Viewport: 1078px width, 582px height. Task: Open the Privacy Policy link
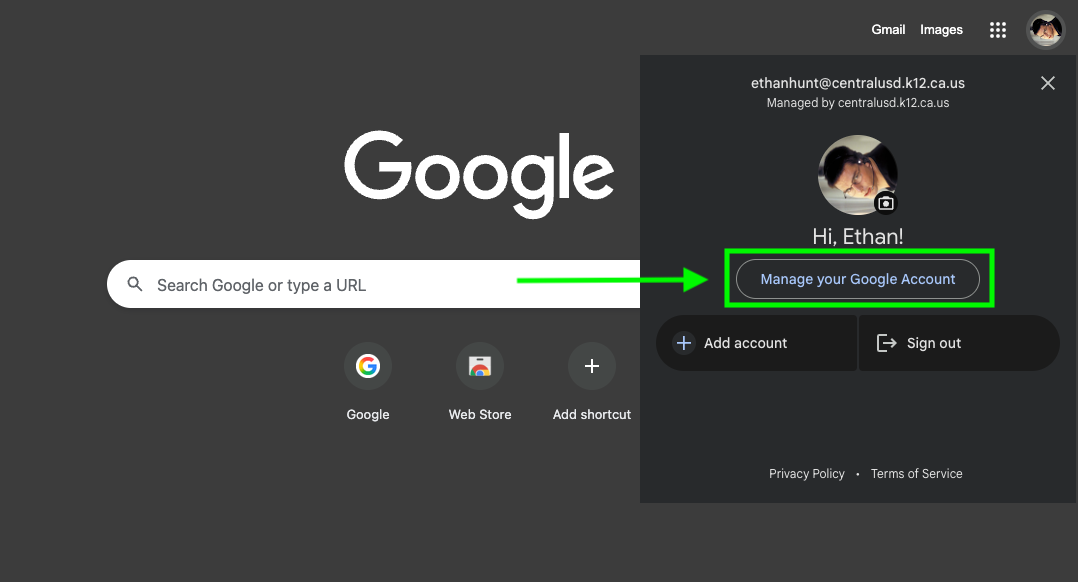[806, 474]
